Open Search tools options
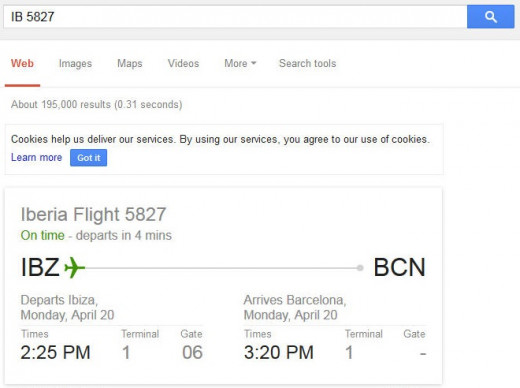Viewport: 520px width, 388px height. 308,63
